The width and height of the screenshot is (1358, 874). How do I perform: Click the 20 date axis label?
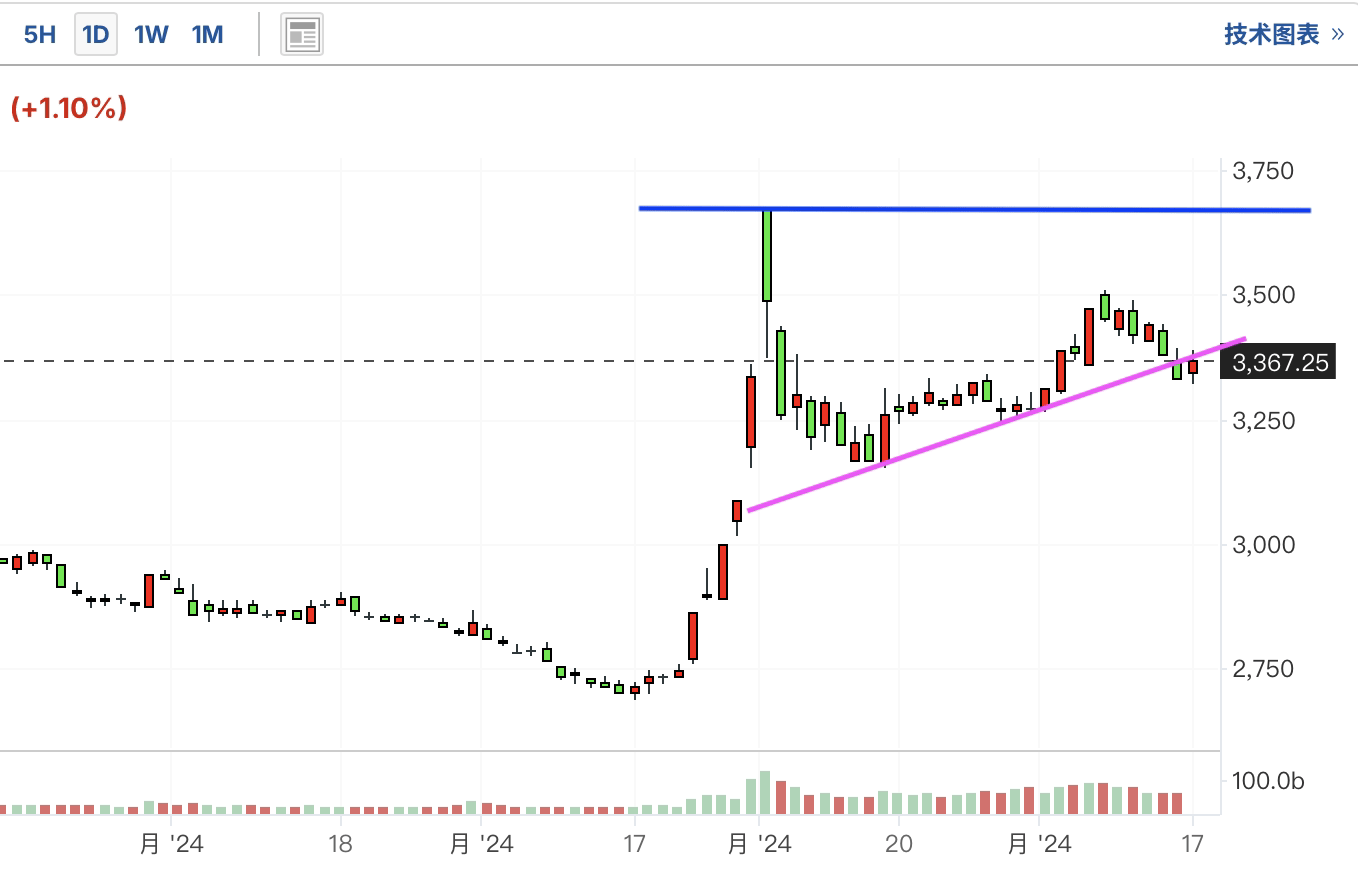(899, 844)
